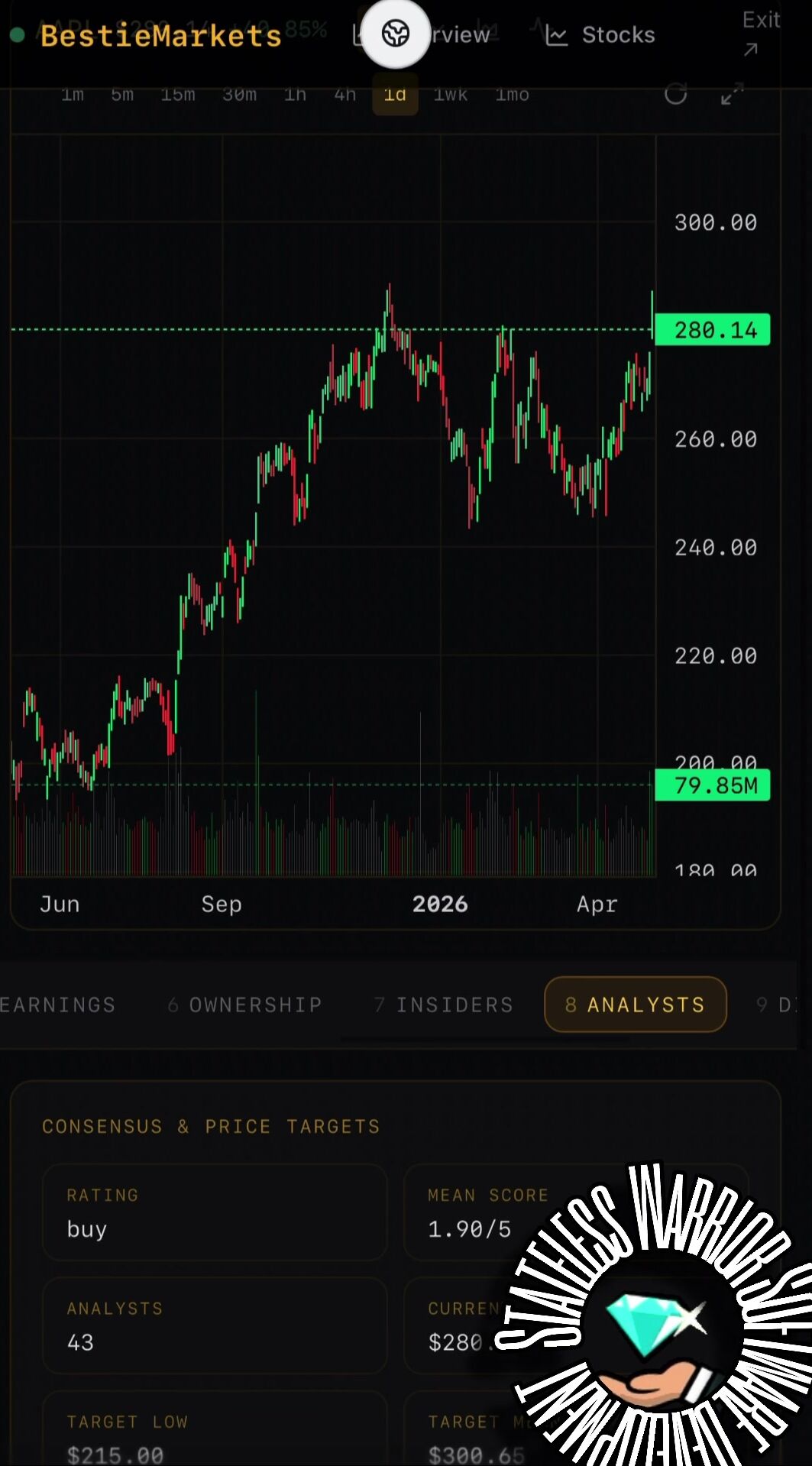Expand the chart to fullscreen
Screen dimensions: 812x1466
pos(732,95)
